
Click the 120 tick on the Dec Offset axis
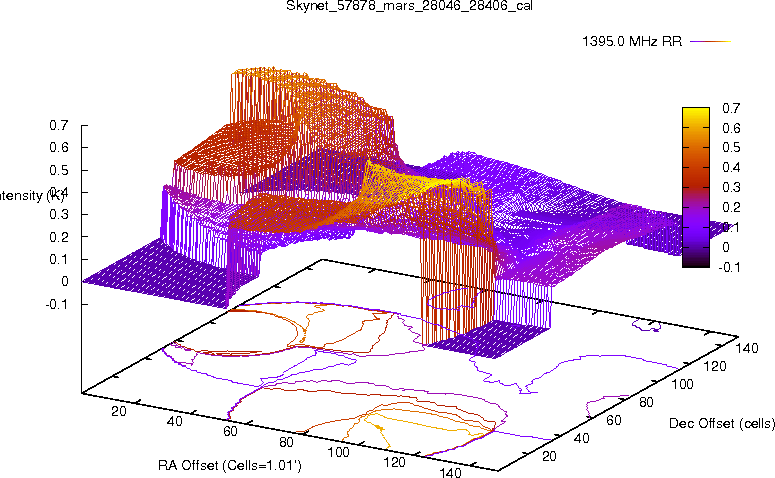click(715, 366)
